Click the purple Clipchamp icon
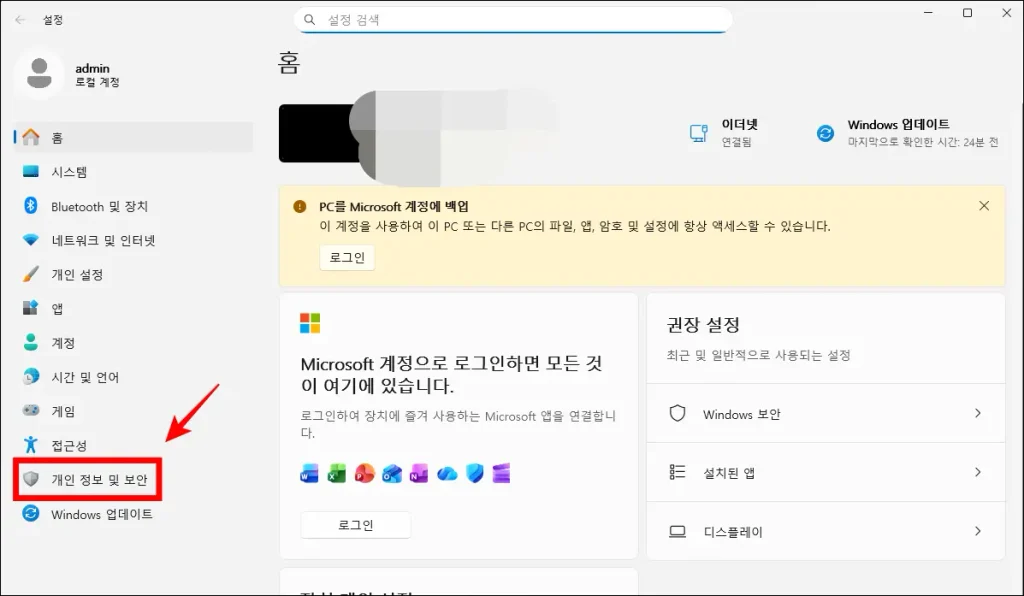Image resolution: width=1024 pixels, height=596 pixels. (x=502, y=473)
